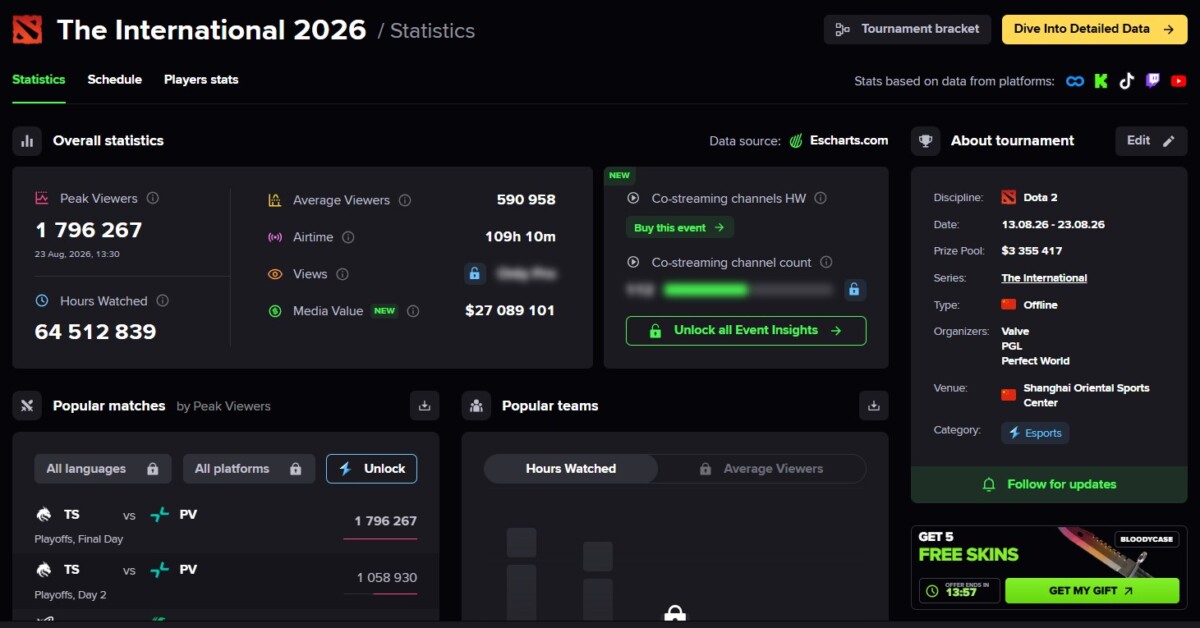Click the Prize Pool value $3 355 417
This screenshot has width=1200, height=628.
point(1032,251)
